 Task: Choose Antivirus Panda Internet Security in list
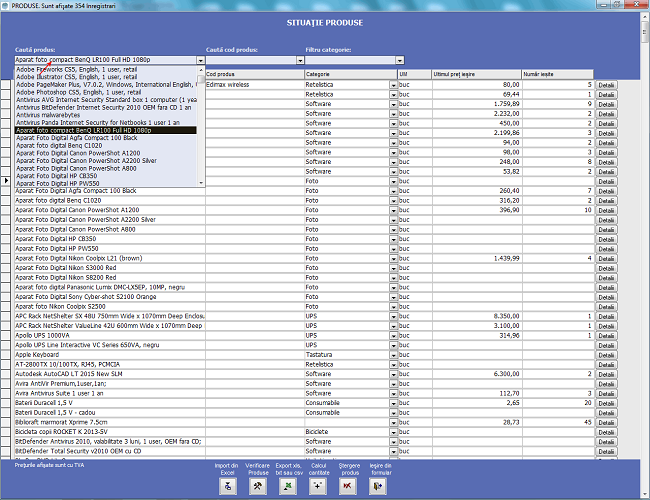click(x=106, y=122)
